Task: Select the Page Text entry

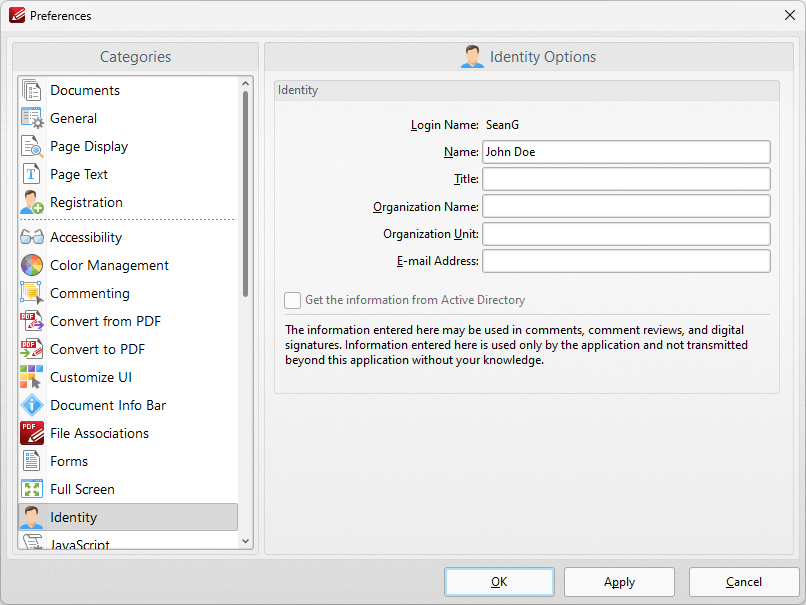Action: coord(128,174)
